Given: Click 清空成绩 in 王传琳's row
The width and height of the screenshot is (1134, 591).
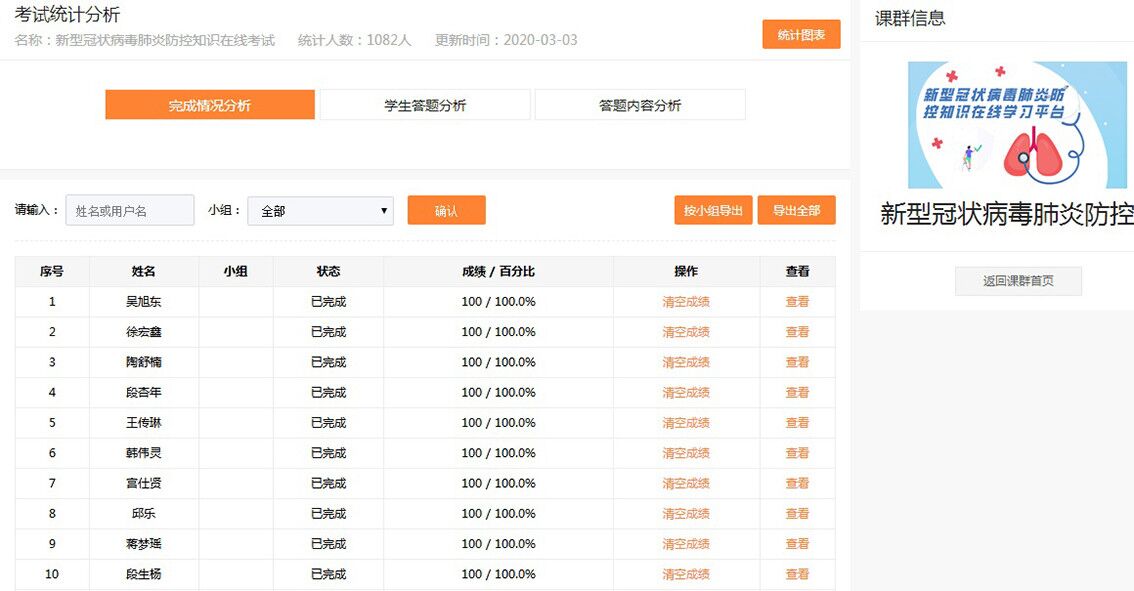Looking at the screenshot, I should point(686,423).
